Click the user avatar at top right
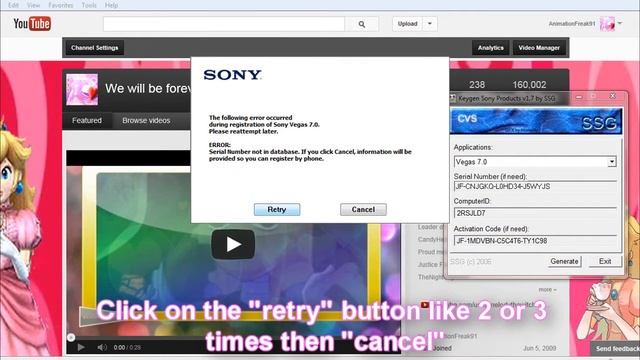 point(607,24)
